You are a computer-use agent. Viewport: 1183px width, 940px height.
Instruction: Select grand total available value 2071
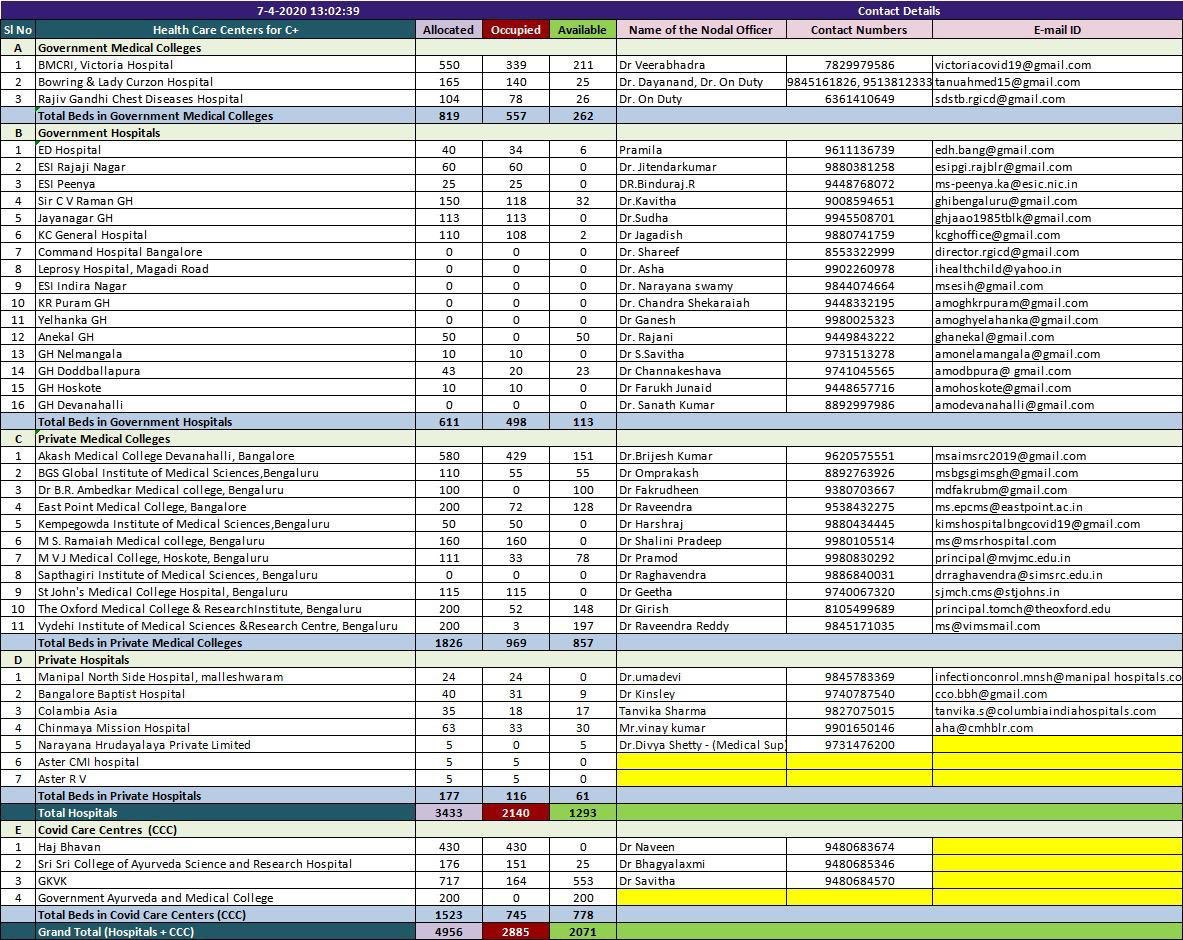(x=583, y=932)
